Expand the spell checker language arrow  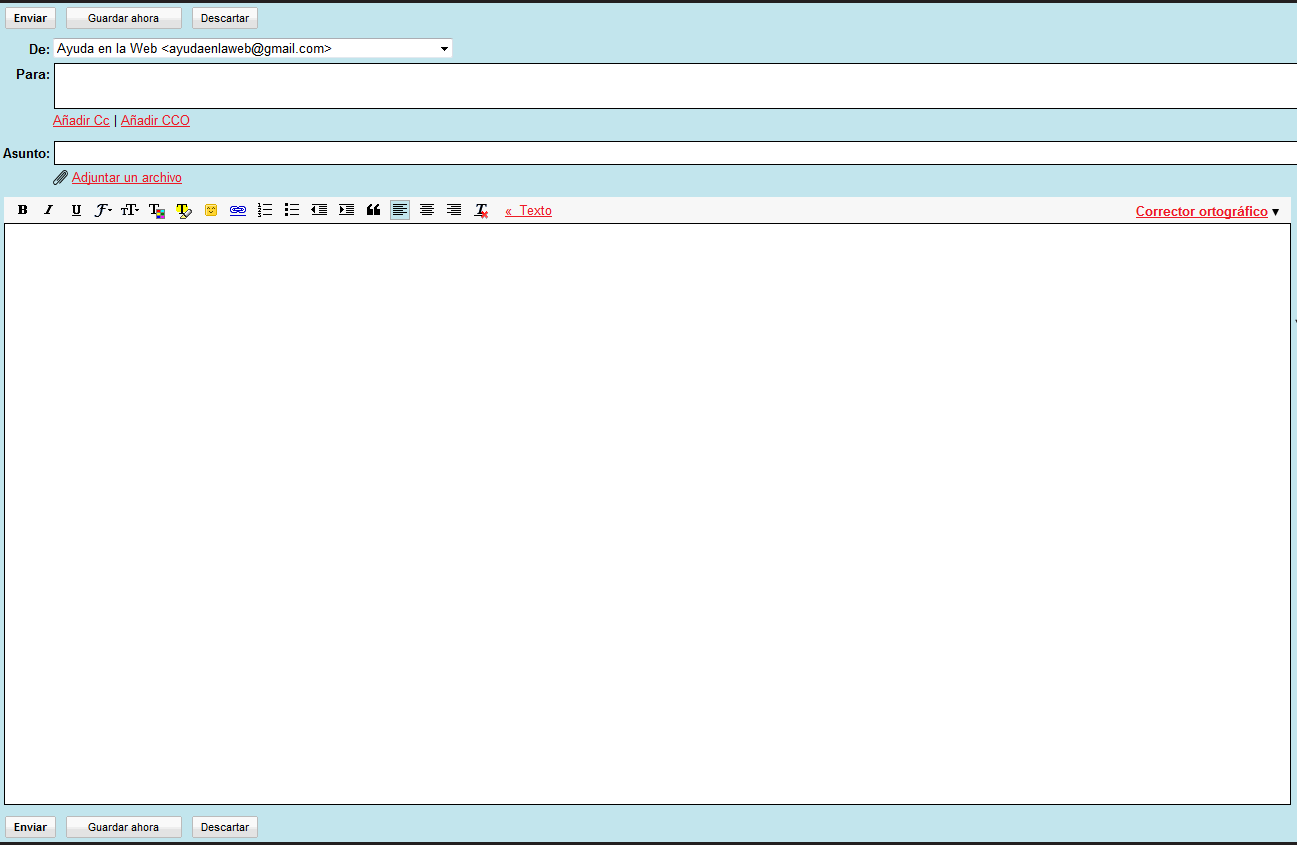1275,212
